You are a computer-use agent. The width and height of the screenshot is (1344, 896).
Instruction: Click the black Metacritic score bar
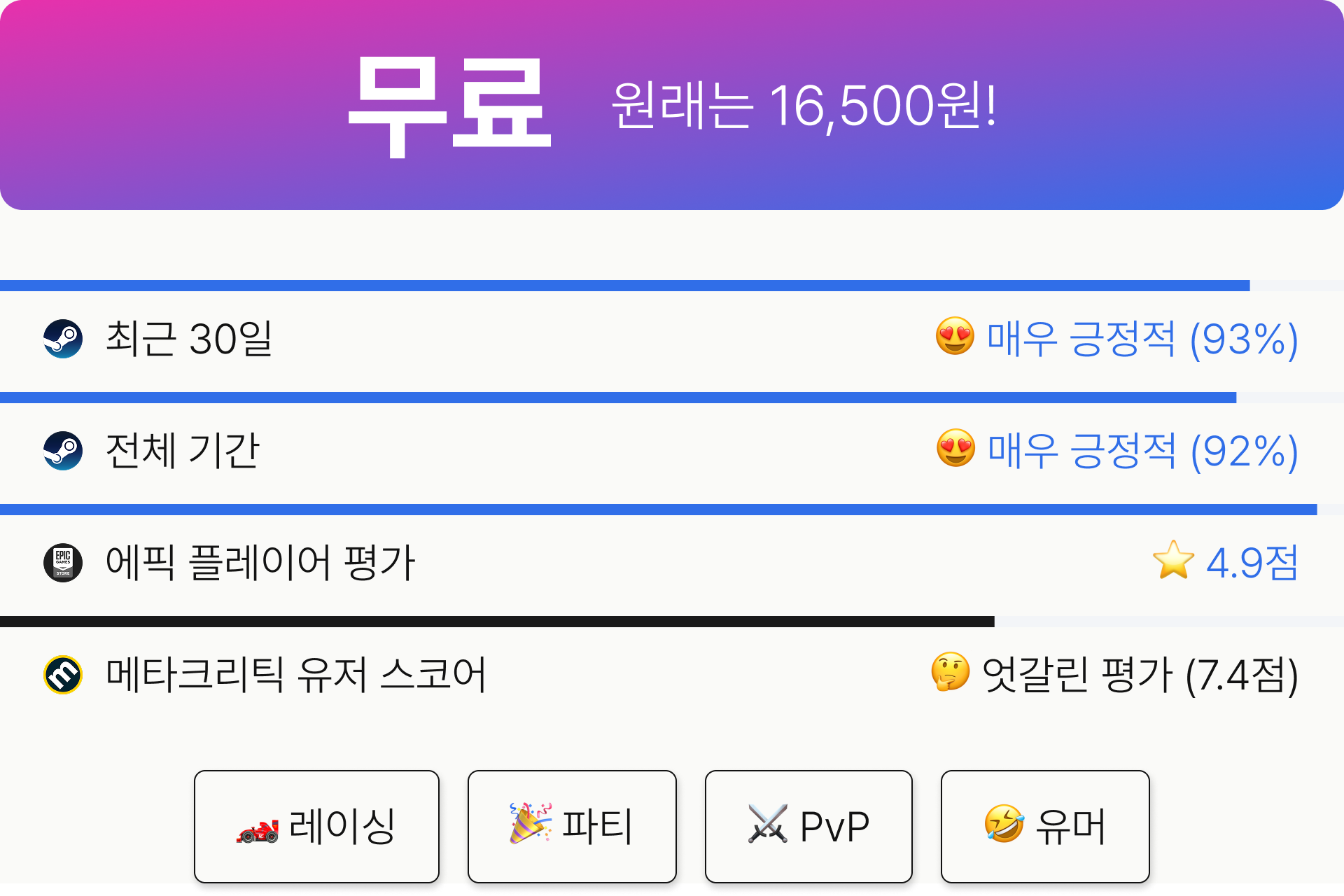click(497, 622)
